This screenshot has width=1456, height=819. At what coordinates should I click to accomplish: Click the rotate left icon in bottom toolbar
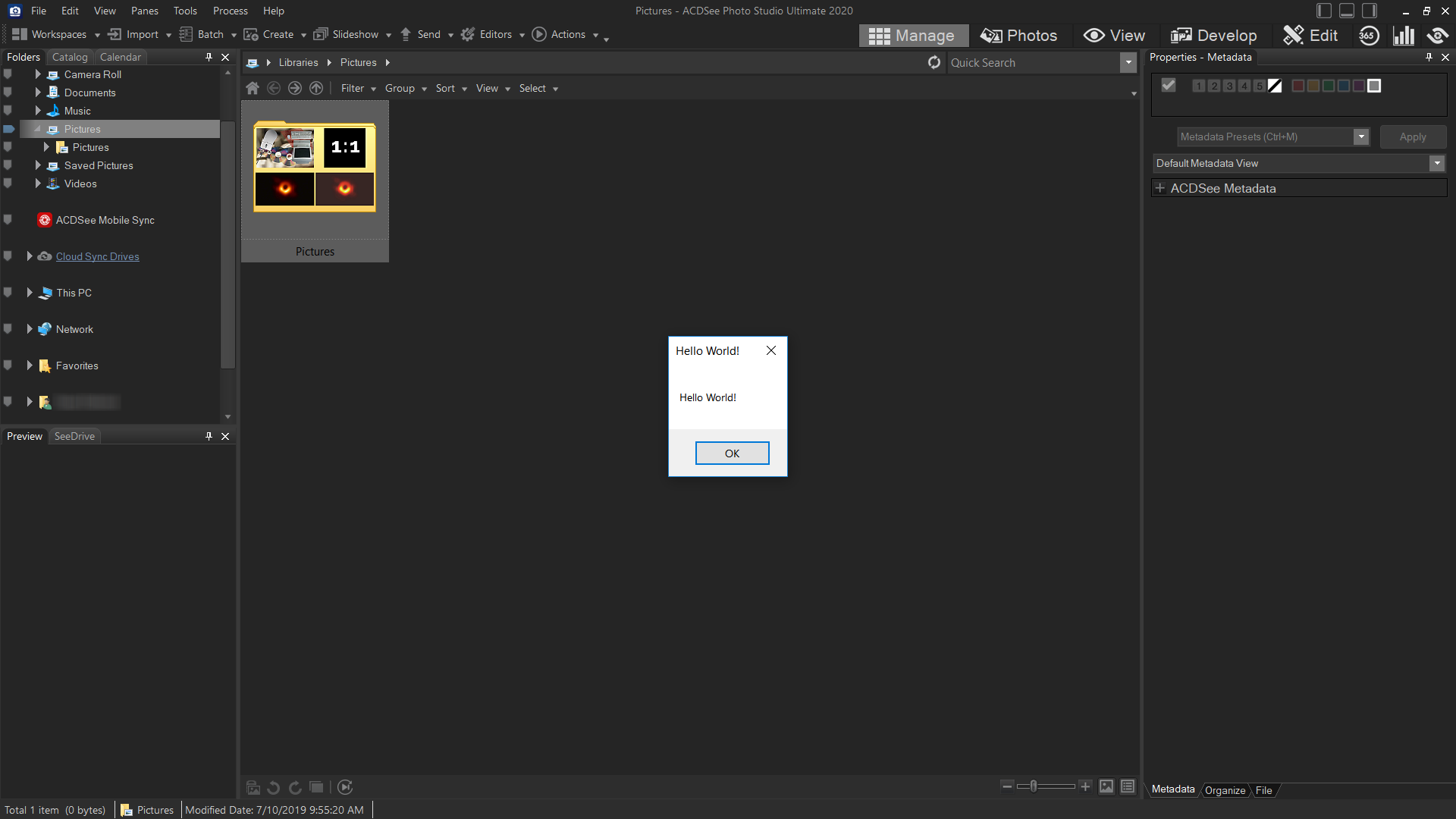point(274,787)
